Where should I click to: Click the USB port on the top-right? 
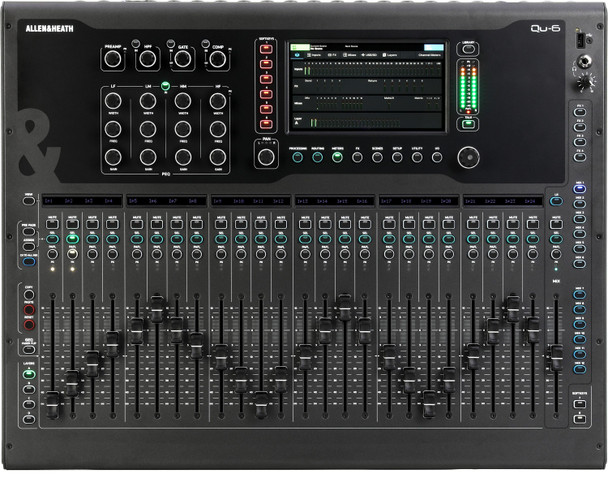tap(581, 41)
